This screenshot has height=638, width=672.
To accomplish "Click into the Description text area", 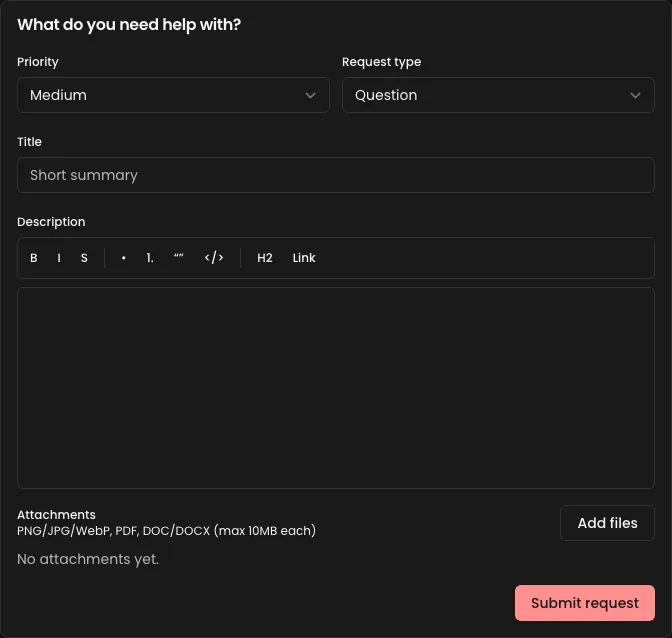I will click(336, 388).
